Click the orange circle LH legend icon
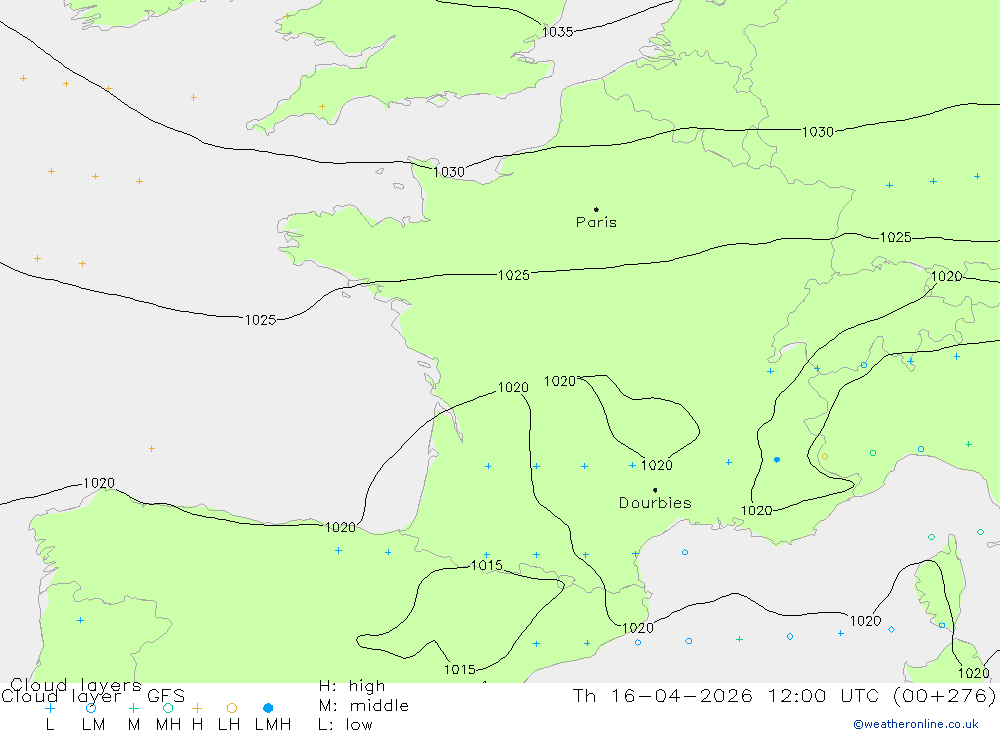 click(232, 708)
